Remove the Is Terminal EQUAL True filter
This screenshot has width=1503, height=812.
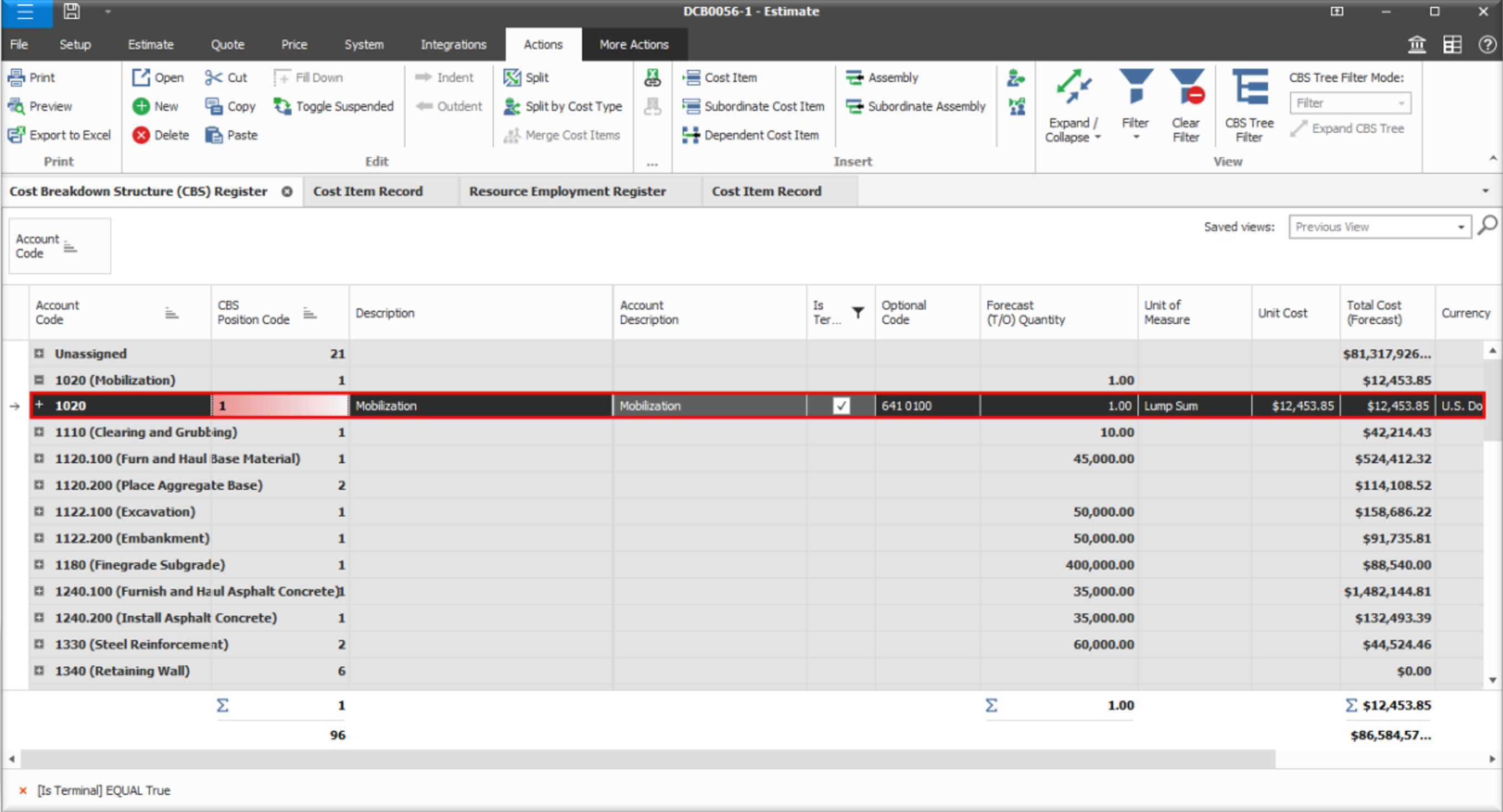click(23, 790)
